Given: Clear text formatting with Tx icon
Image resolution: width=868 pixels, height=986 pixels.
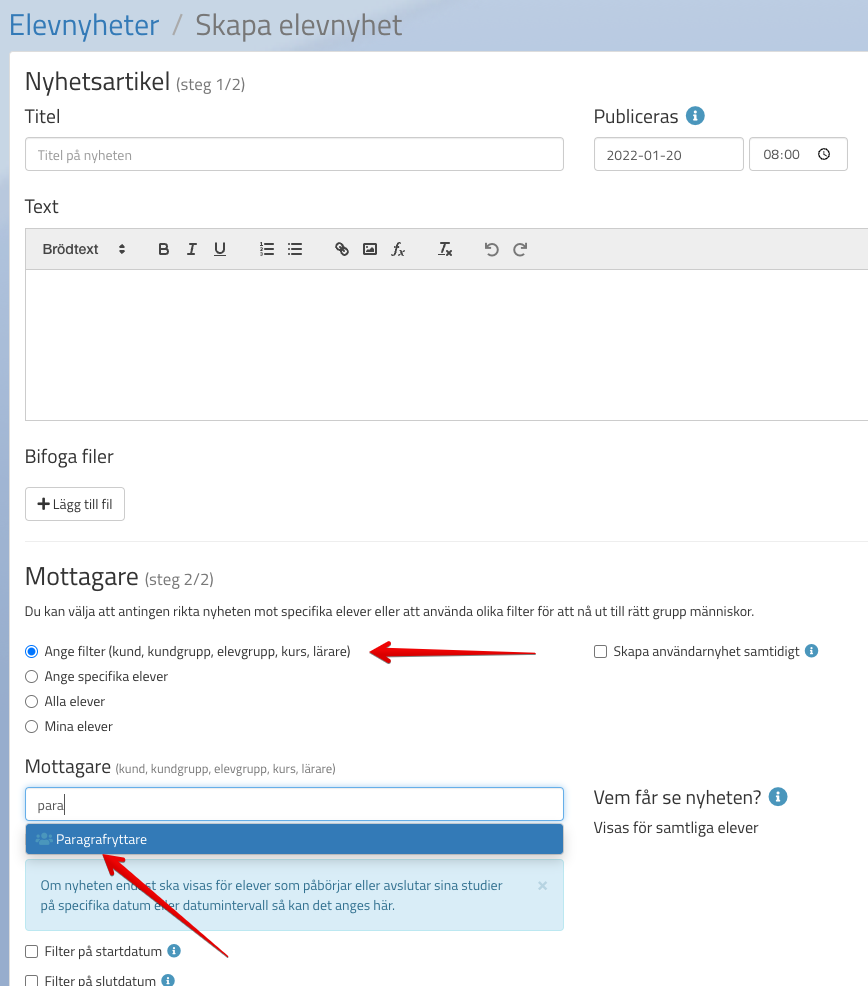Looking at the screenshot, I should pos(445,249).
